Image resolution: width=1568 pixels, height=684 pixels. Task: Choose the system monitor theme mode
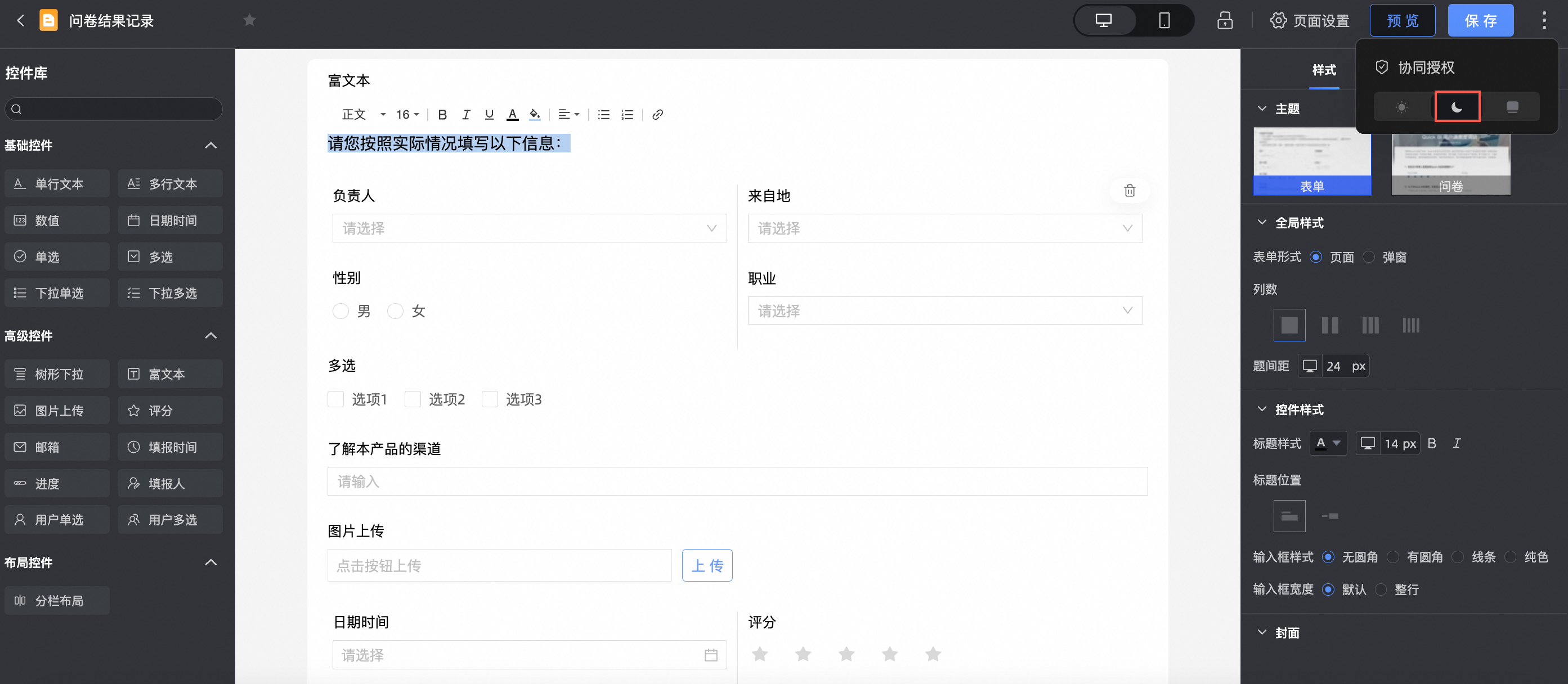pos(1512,107)
